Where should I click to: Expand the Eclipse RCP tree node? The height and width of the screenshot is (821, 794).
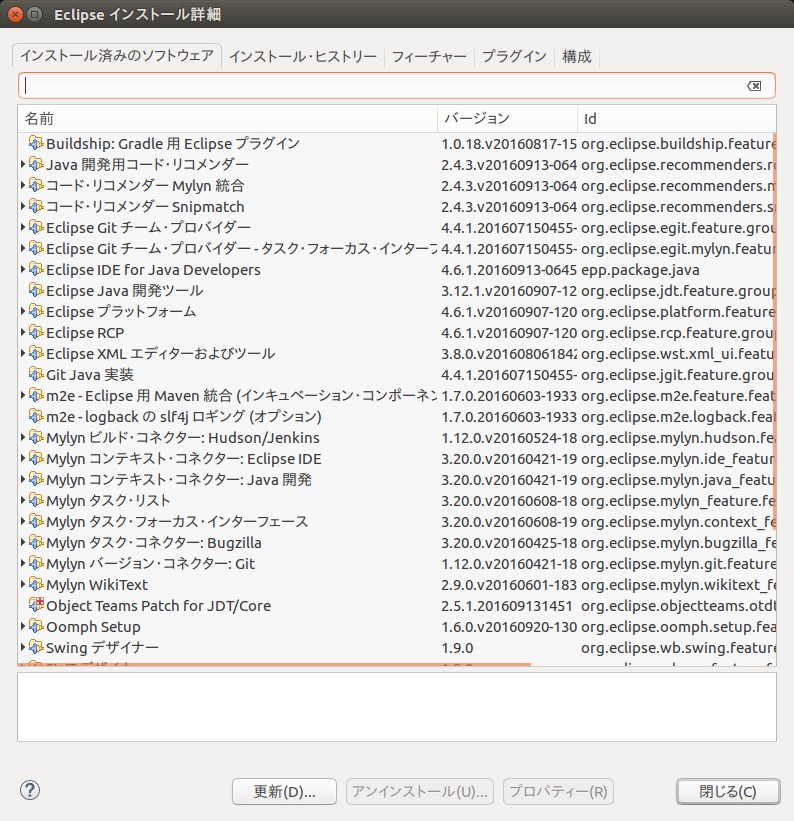[23, 332]
